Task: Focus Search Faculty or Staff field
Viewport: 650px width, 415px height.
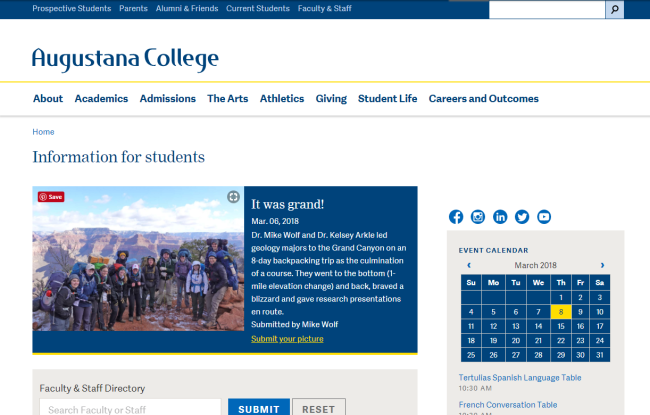Action: click(x=130, y=409)
